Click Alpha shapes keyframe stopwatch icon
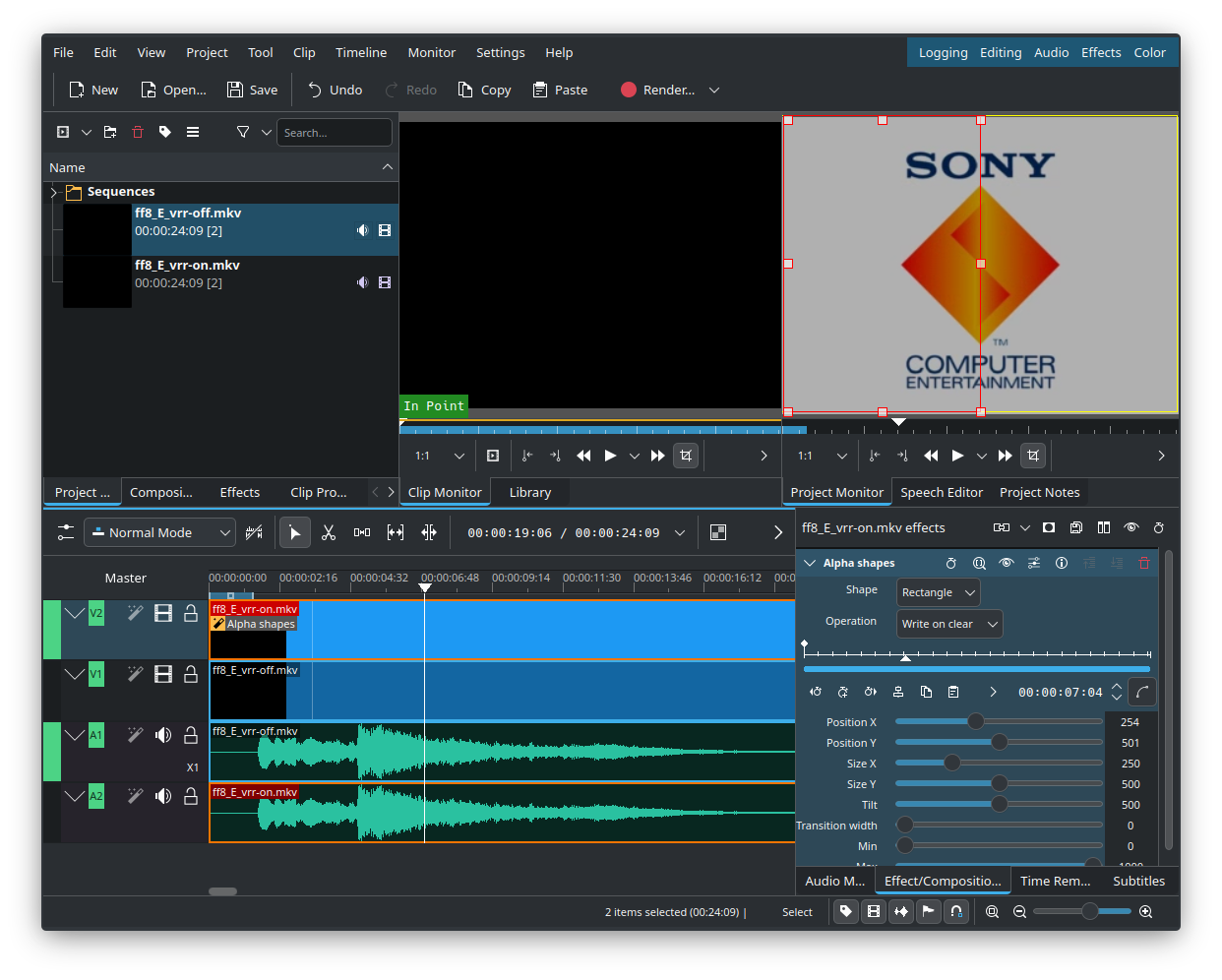The height and width of the screenshot is (980, 1222). coord(951,563)
